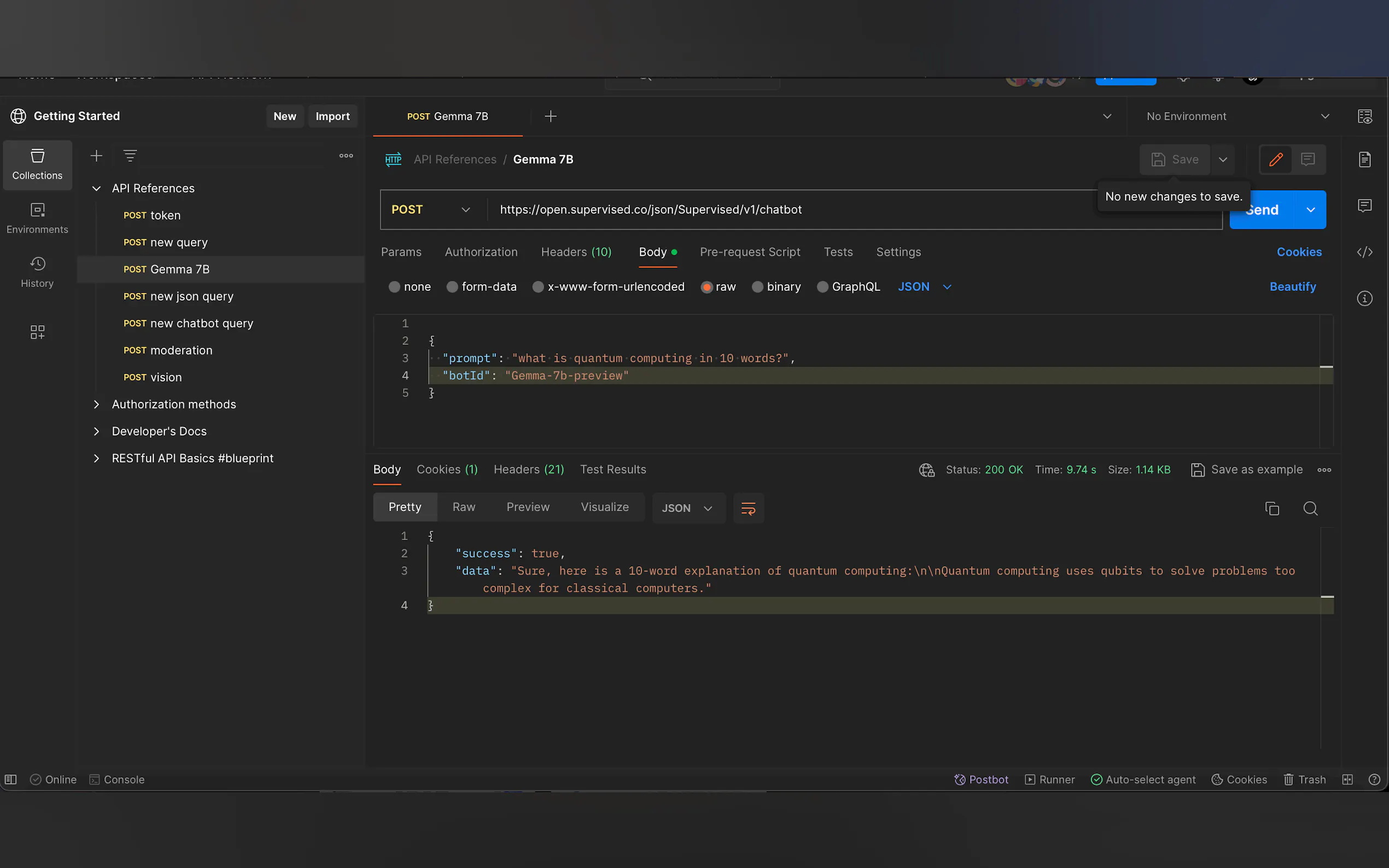This screenshot has height=868, width=1389.
Task: Open the Test Results response tab
Action: [x=612, y=470]
